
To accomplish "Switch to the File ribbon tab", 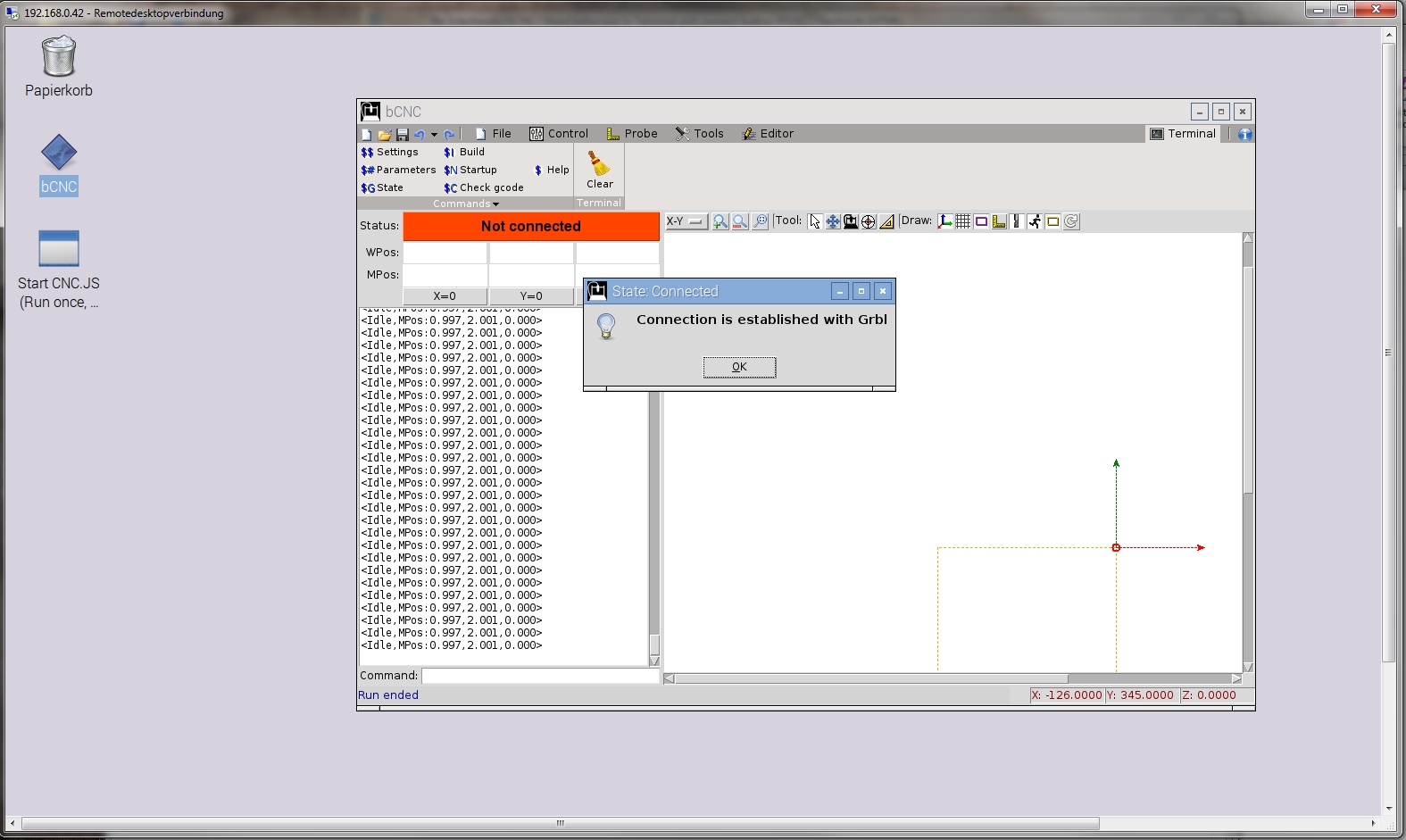I will (493, 134).
